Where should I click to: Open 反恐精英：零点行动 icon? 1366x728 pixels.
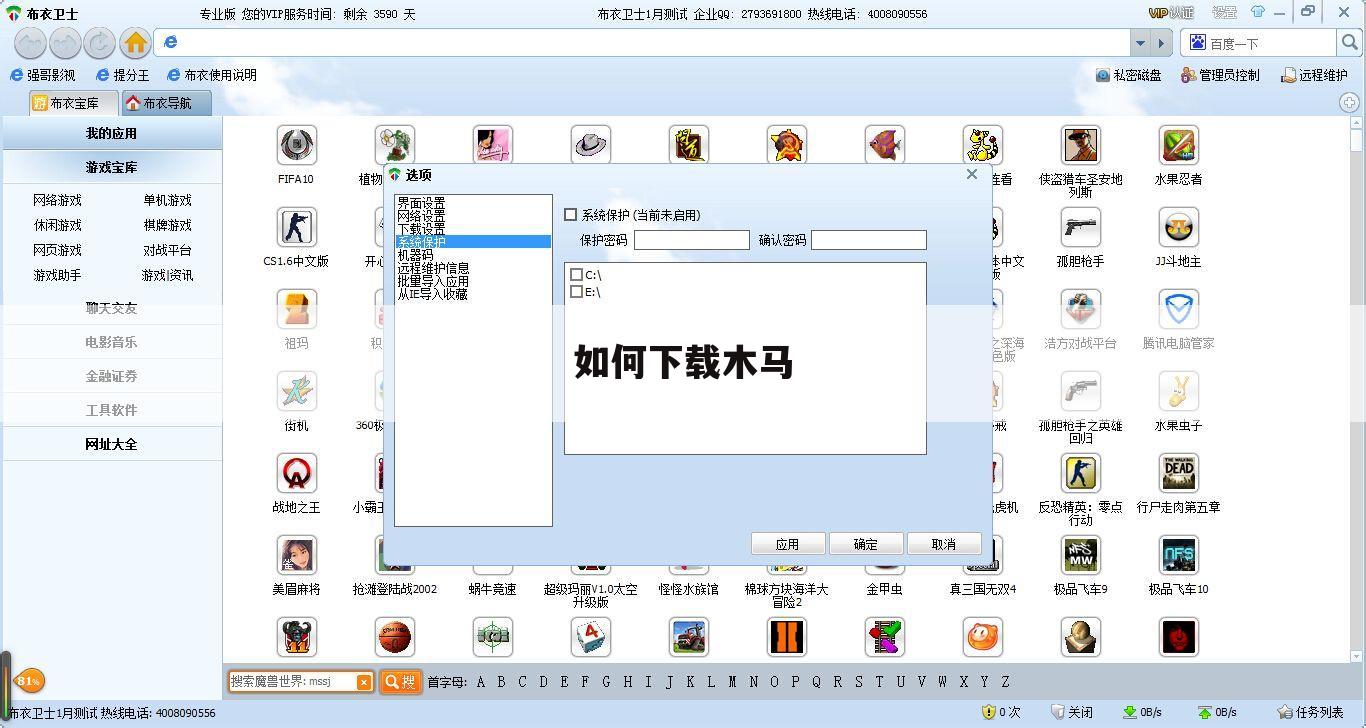pos(1080,474)
